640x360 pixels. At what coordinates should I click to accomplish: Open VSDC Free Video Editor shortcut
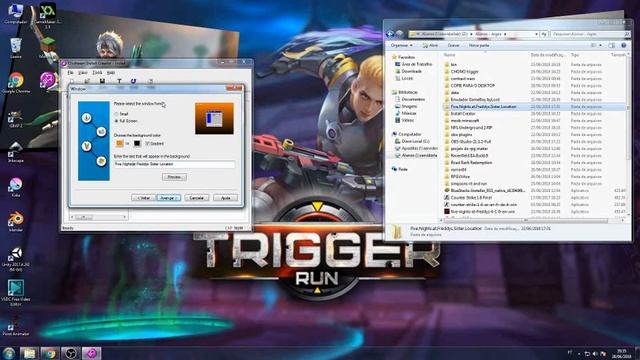(16, 292)
